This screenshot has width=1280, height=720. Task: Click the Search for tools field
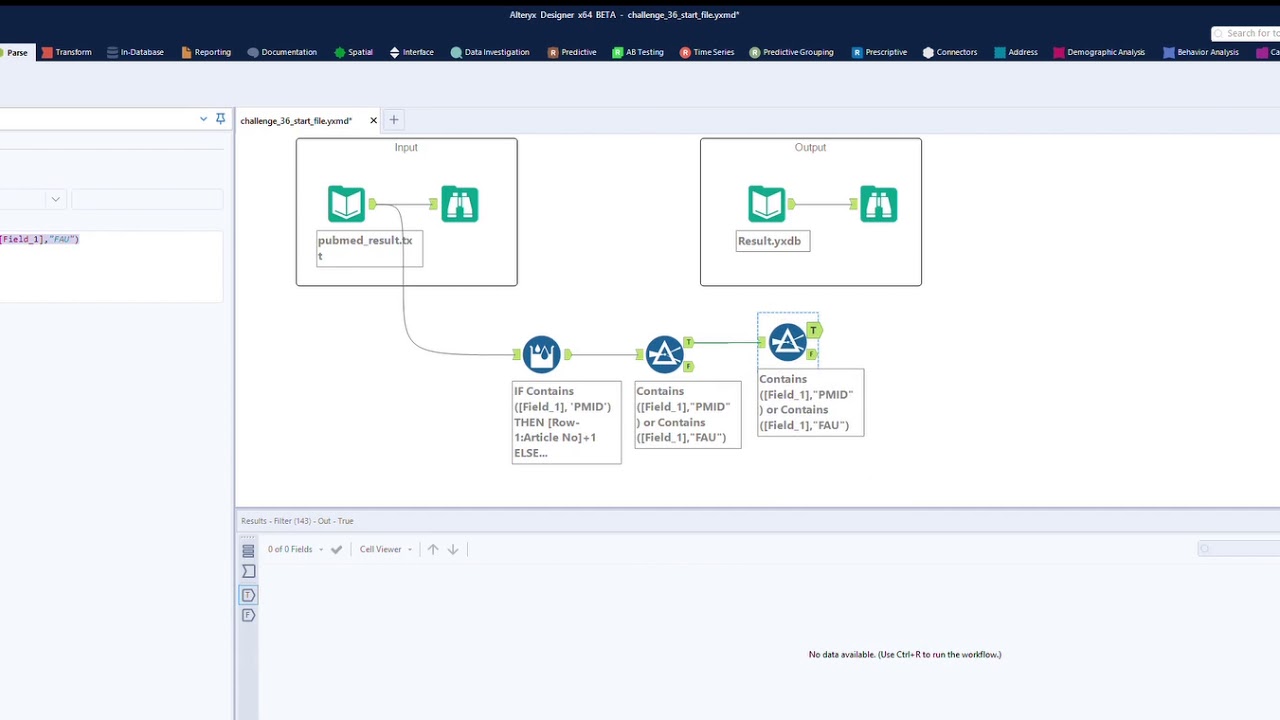[x=1246, y=34]
